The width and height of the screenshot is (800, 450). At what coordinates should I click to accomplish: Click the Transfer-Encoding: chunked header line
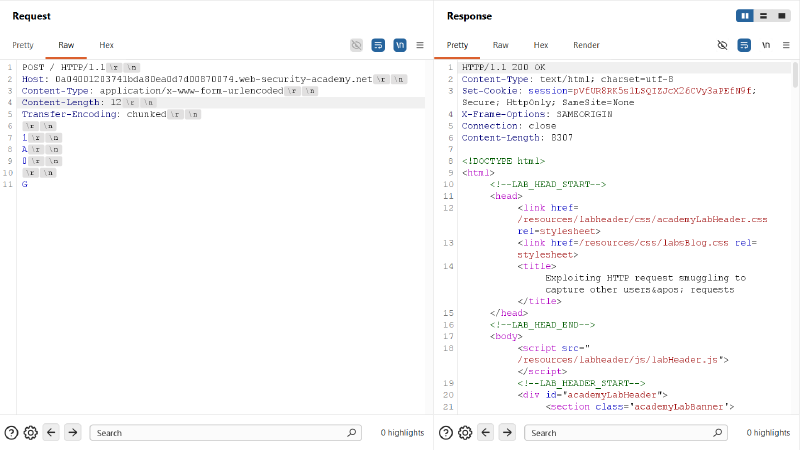(x=111, y=114)
